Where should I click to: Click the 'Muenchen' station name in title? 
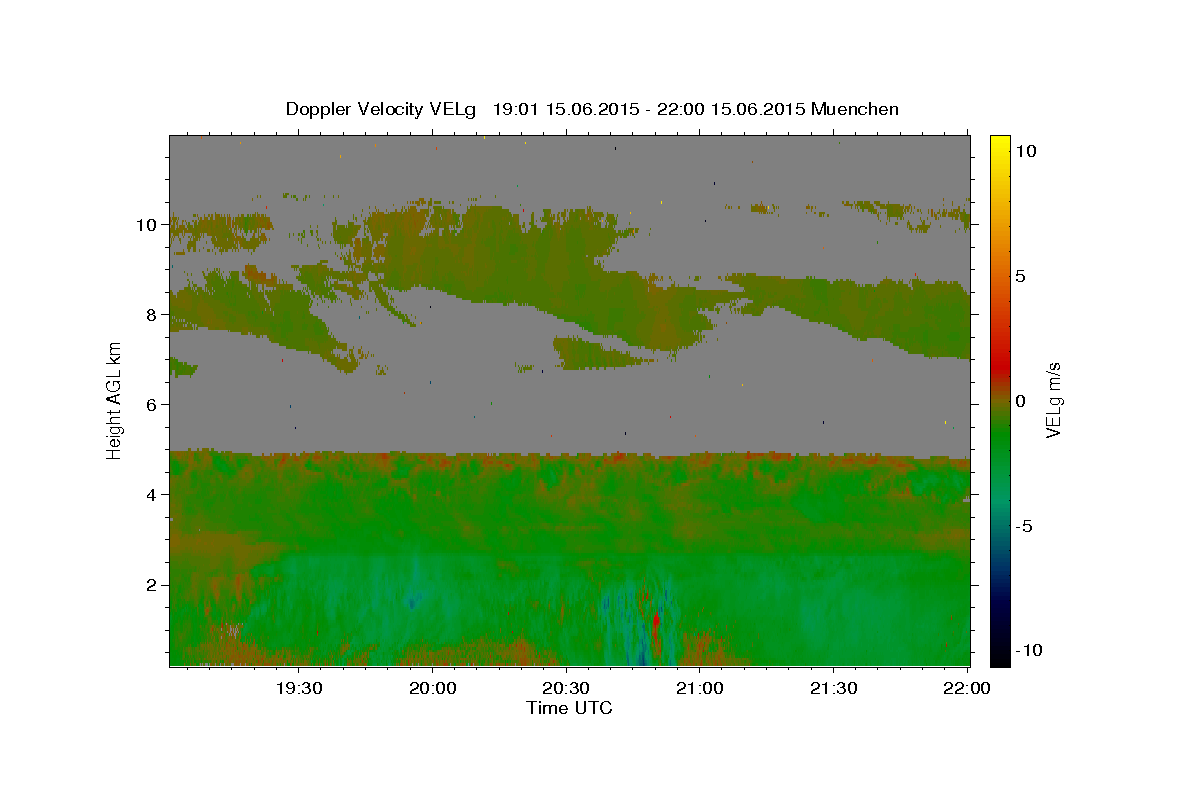click(856, 109)
